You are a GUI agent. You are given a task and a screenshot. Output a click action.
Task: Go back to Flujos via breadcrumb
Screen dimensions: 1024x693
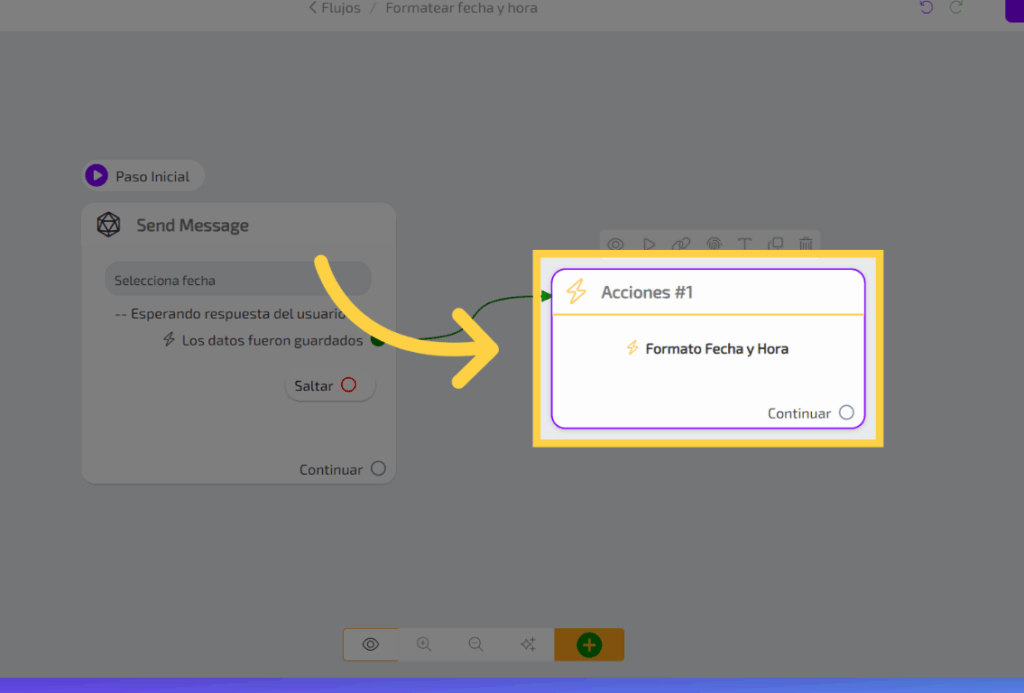point(335,8)
